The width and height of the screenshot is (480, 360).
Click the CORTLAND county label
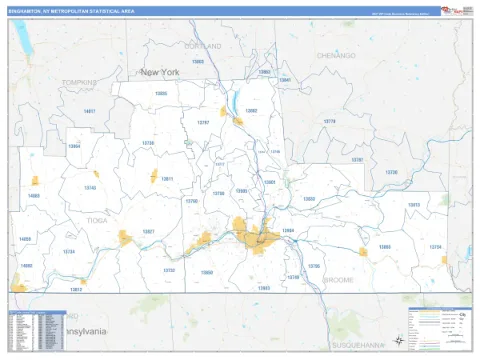click(x=203, y=46)
